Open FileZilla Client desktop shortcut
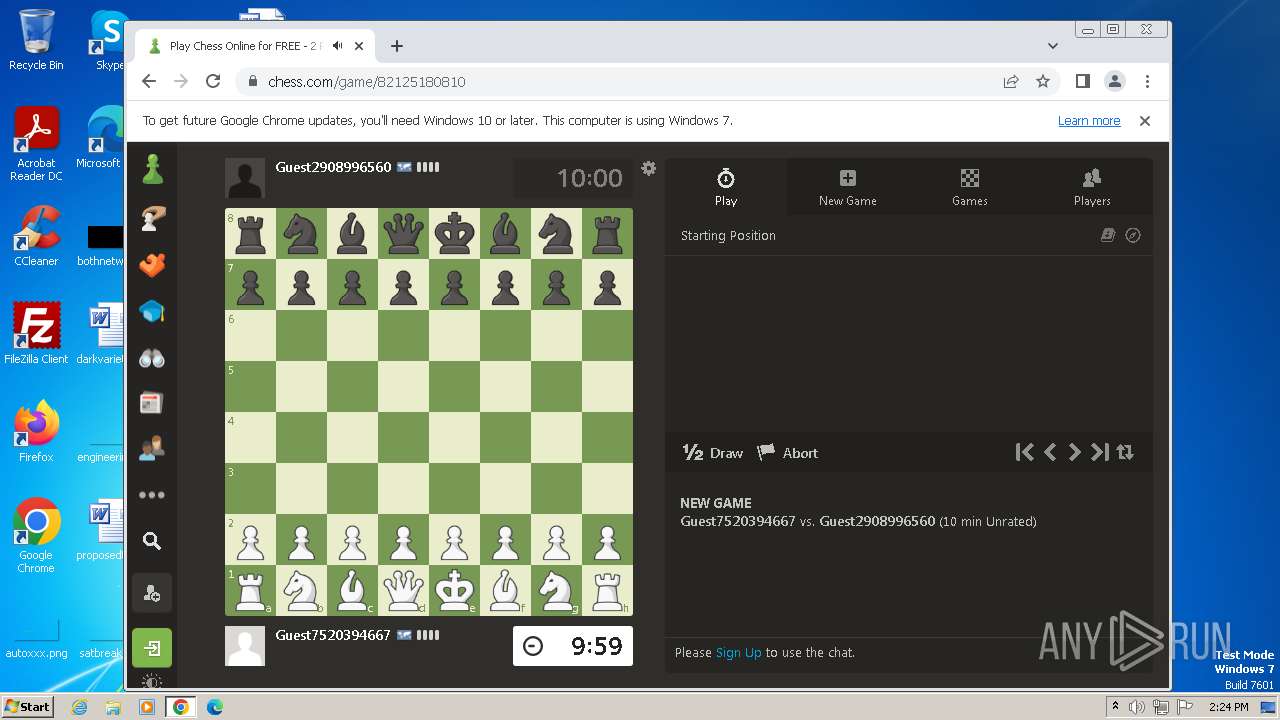1280x720 pixels. pyautogui.click(x=36, y=334)
